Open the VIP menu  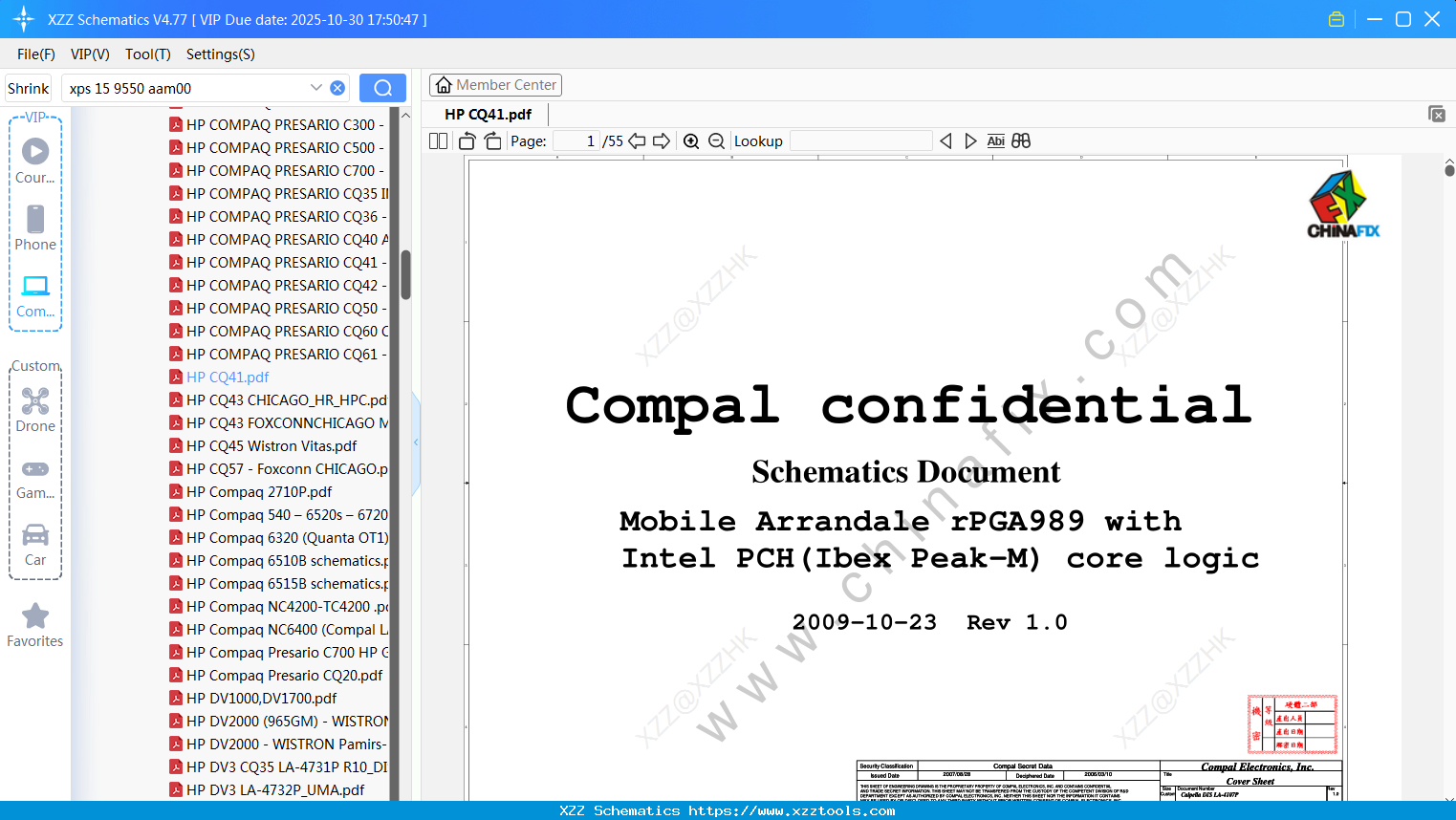pyautogui.click(x=90, y=54)
